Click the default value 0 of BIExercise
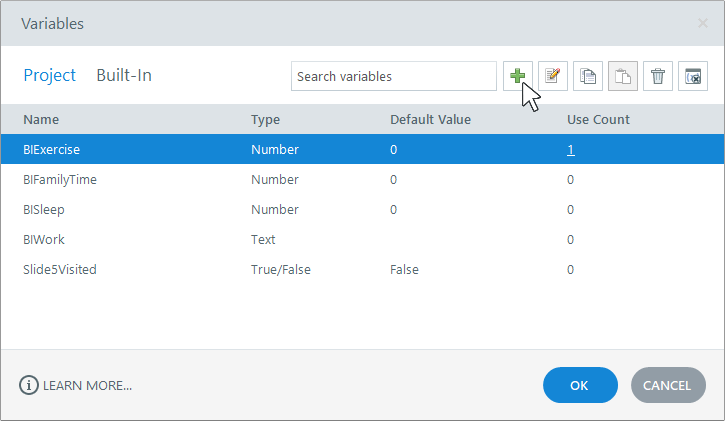The height and width of the screenshot is (421, 725). click(393, 149)
